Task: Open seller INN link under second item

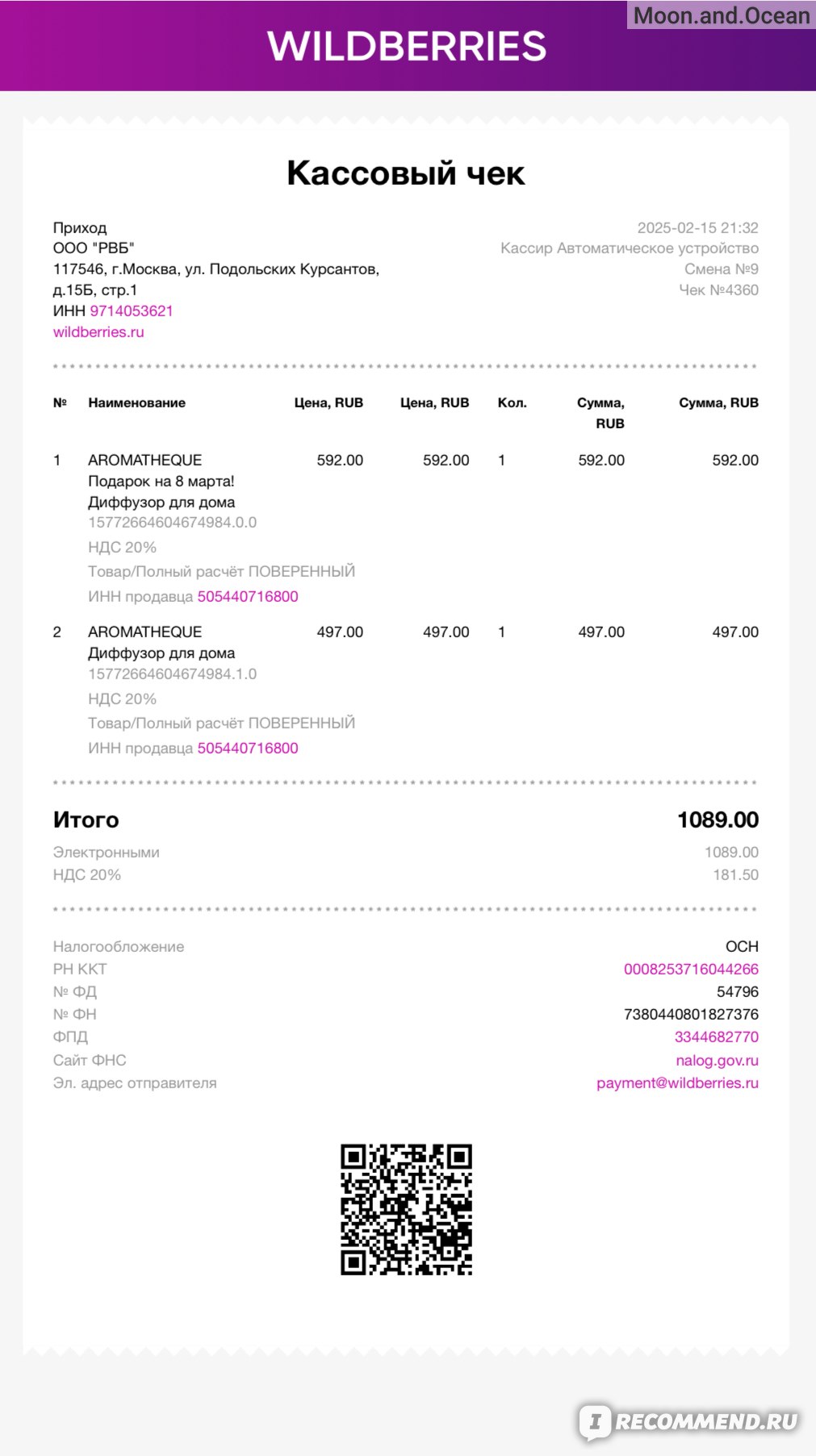Action: (248, 748)
